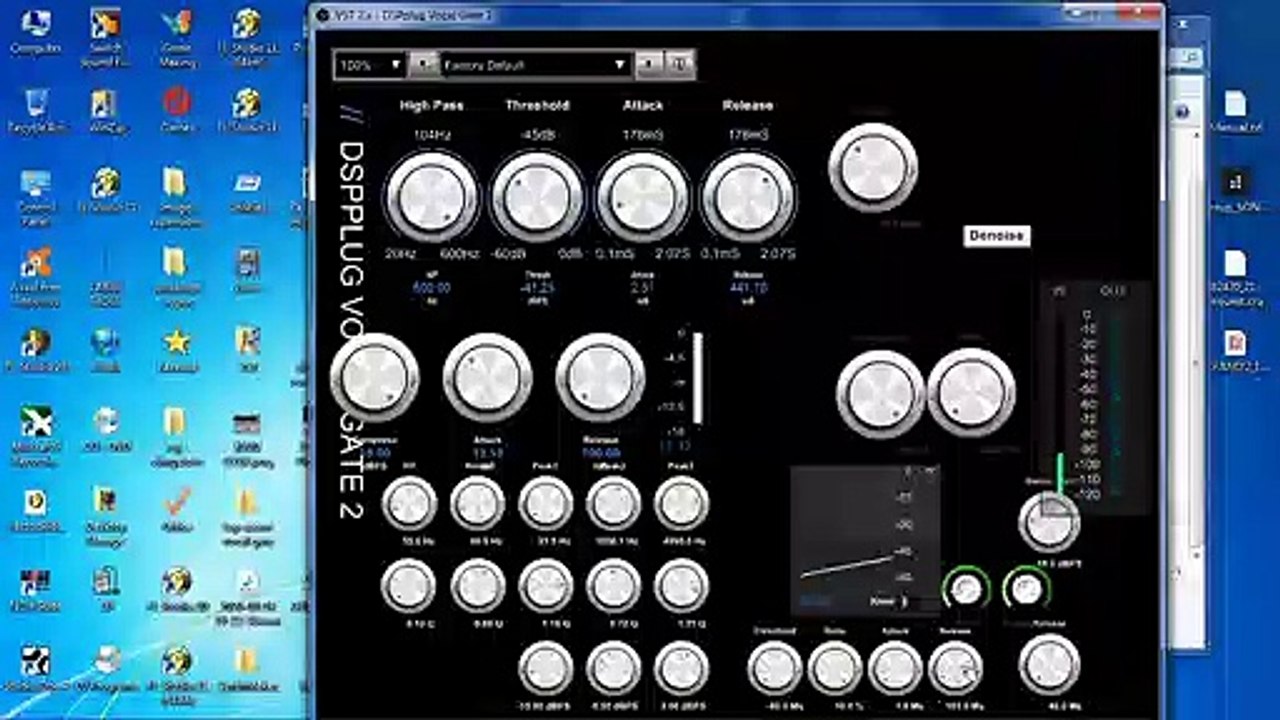The width and height of the screenshot is (1280, 720).
Task: Click the knob above the Denoise label
Action: point(873,167)
